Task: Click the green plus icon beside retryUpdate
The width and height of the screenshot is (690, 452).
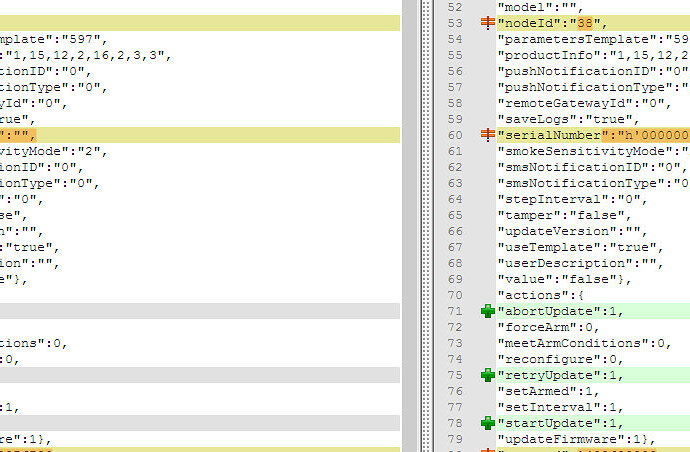Action: point(487,375)
